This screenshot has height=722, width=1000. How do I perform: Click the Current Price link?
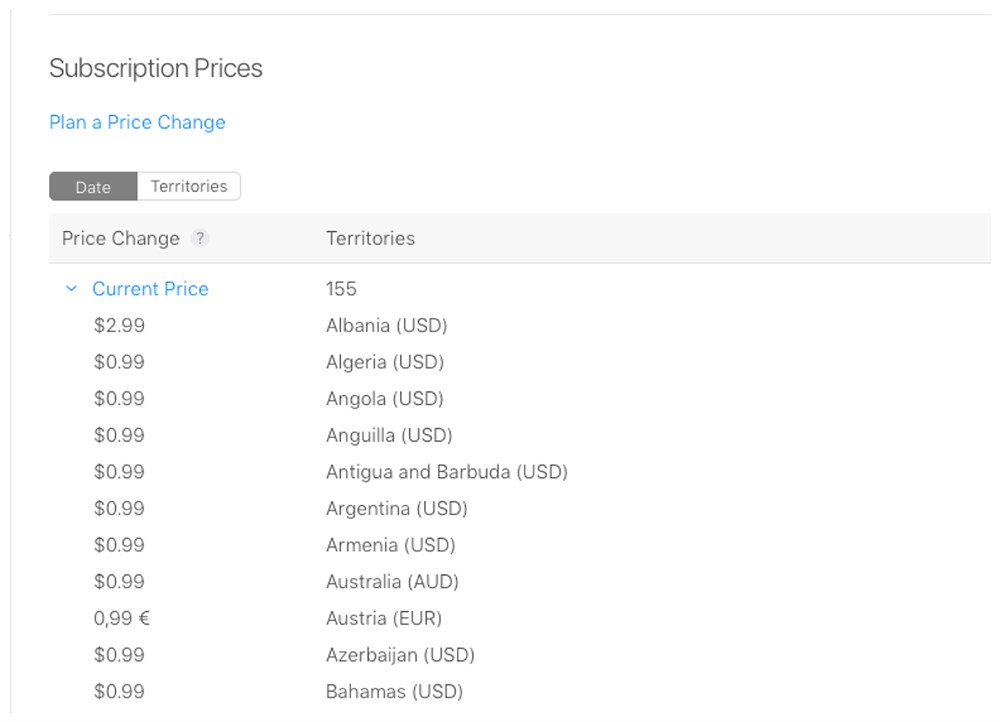(x=150, y=289)
